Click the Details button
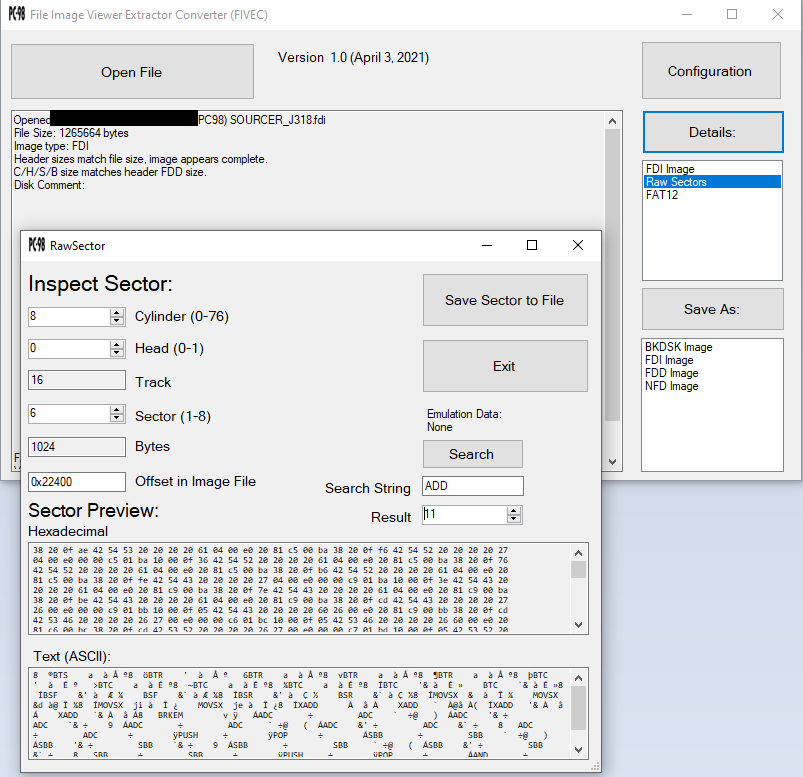 tap(713, 132)
